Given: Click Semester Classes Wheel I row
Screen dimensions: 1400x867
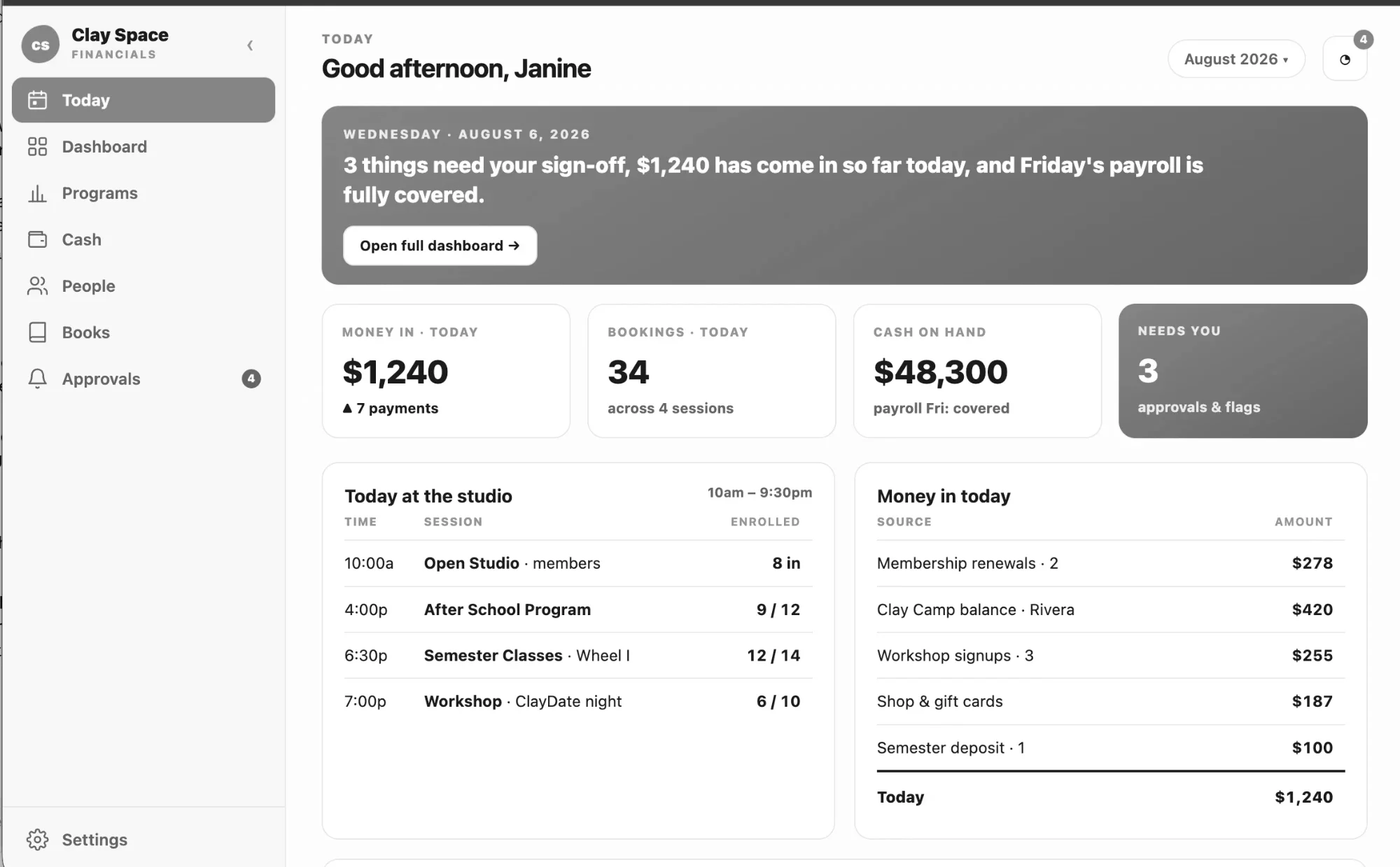Looking at the screenshot, I should click(x=578, y=656).
